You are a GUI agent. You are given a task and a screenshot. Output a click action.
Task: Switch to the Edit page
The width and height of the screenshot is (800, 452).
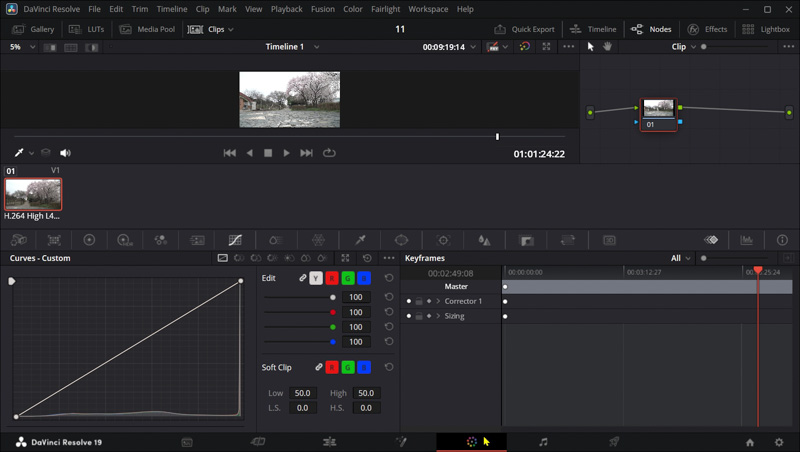point(330,442)
